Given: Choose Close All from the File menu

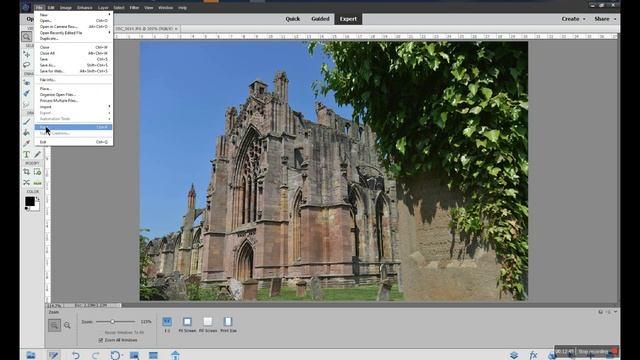Looking at the screenshot, I should [x=73, y=53].
